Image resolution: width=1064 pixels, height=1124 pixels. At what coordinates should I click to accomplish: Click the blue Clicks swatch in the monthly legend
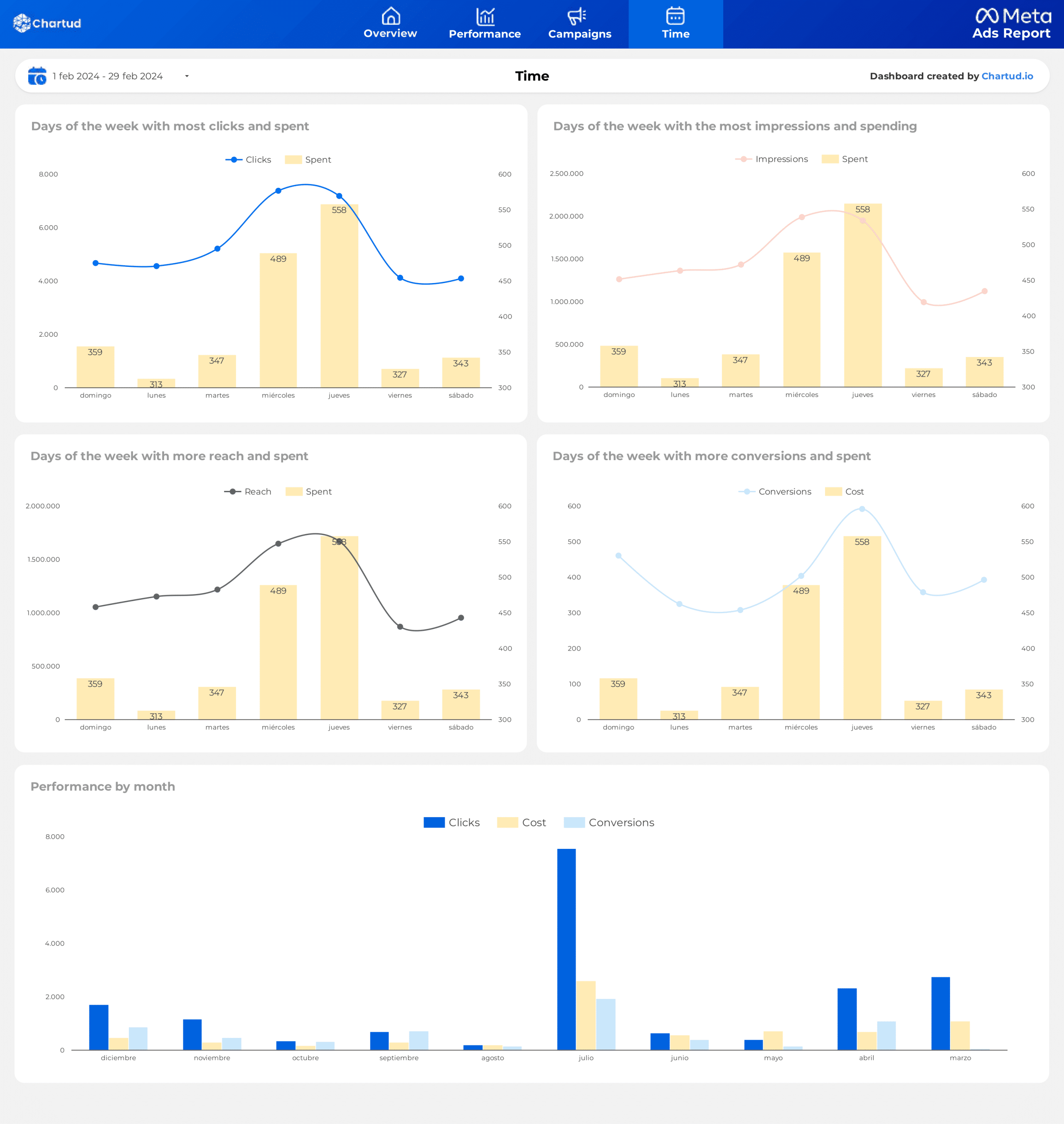(434, 822)
